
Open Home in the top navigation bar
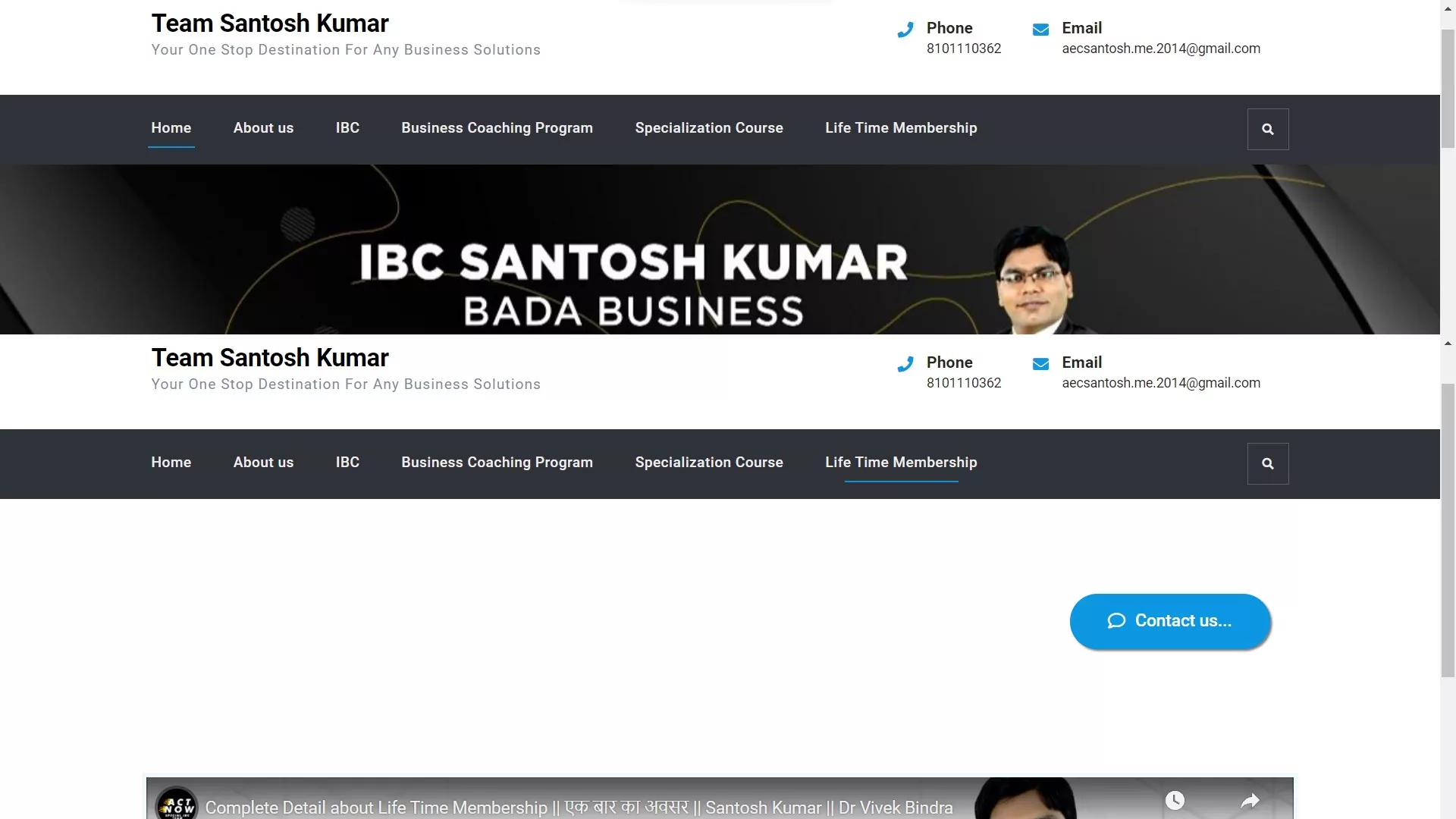tap(171, 128)
